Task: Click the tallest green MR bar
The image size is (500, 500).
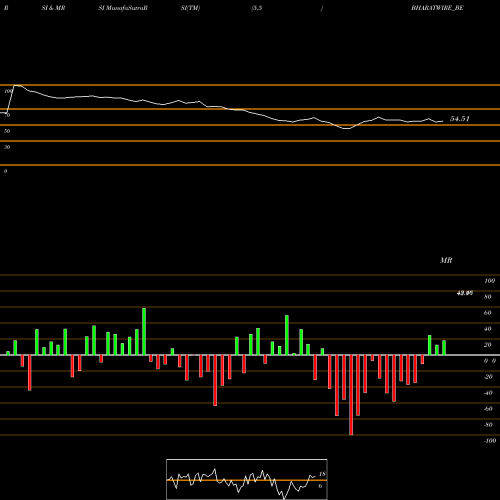Action: 144,331
